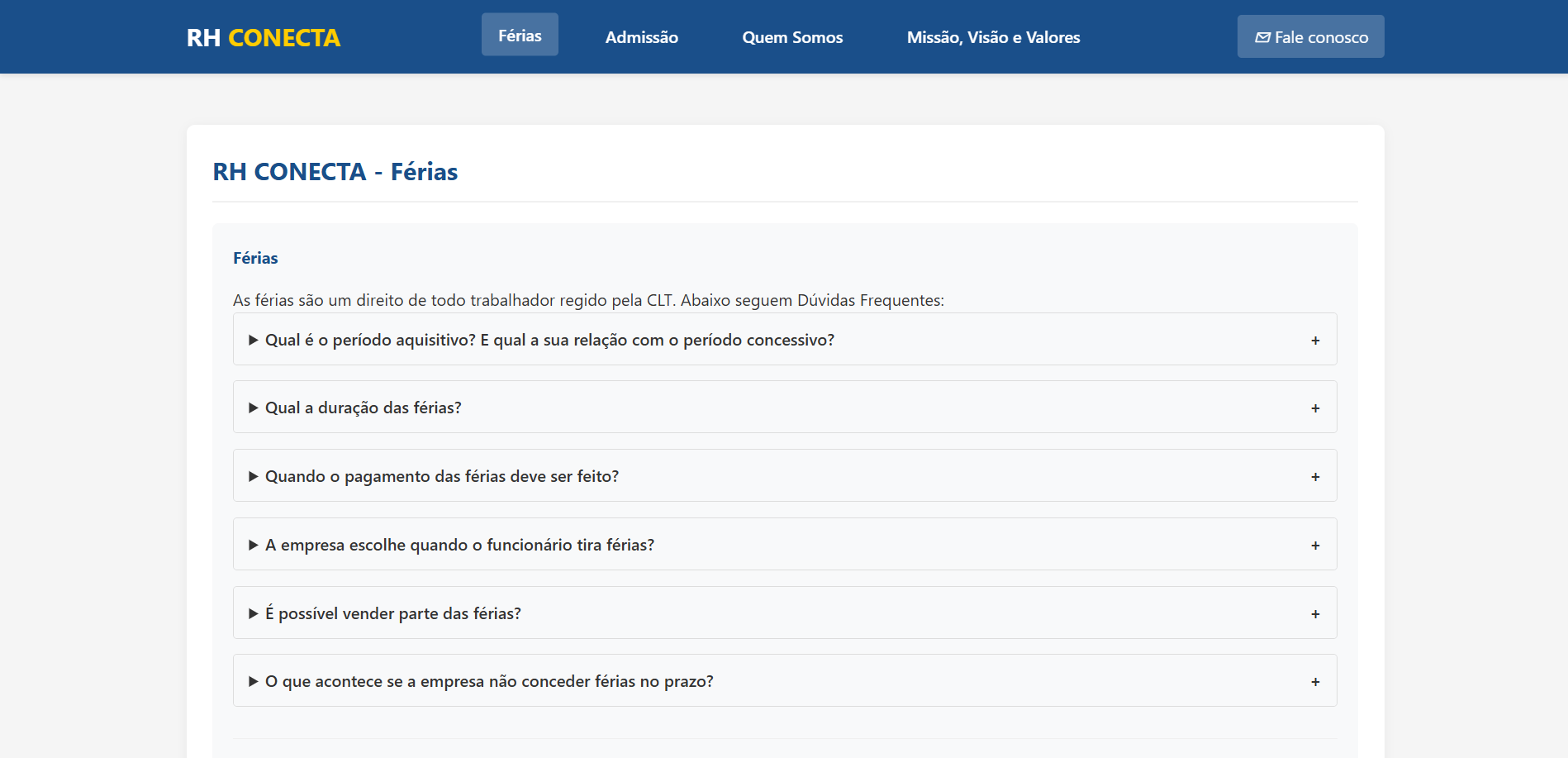Navigate to Missão, Visão e Valores
Image resolution: width=1568 pixels, height=758 pixels.
pyautogui.click(x=993, y=37)
